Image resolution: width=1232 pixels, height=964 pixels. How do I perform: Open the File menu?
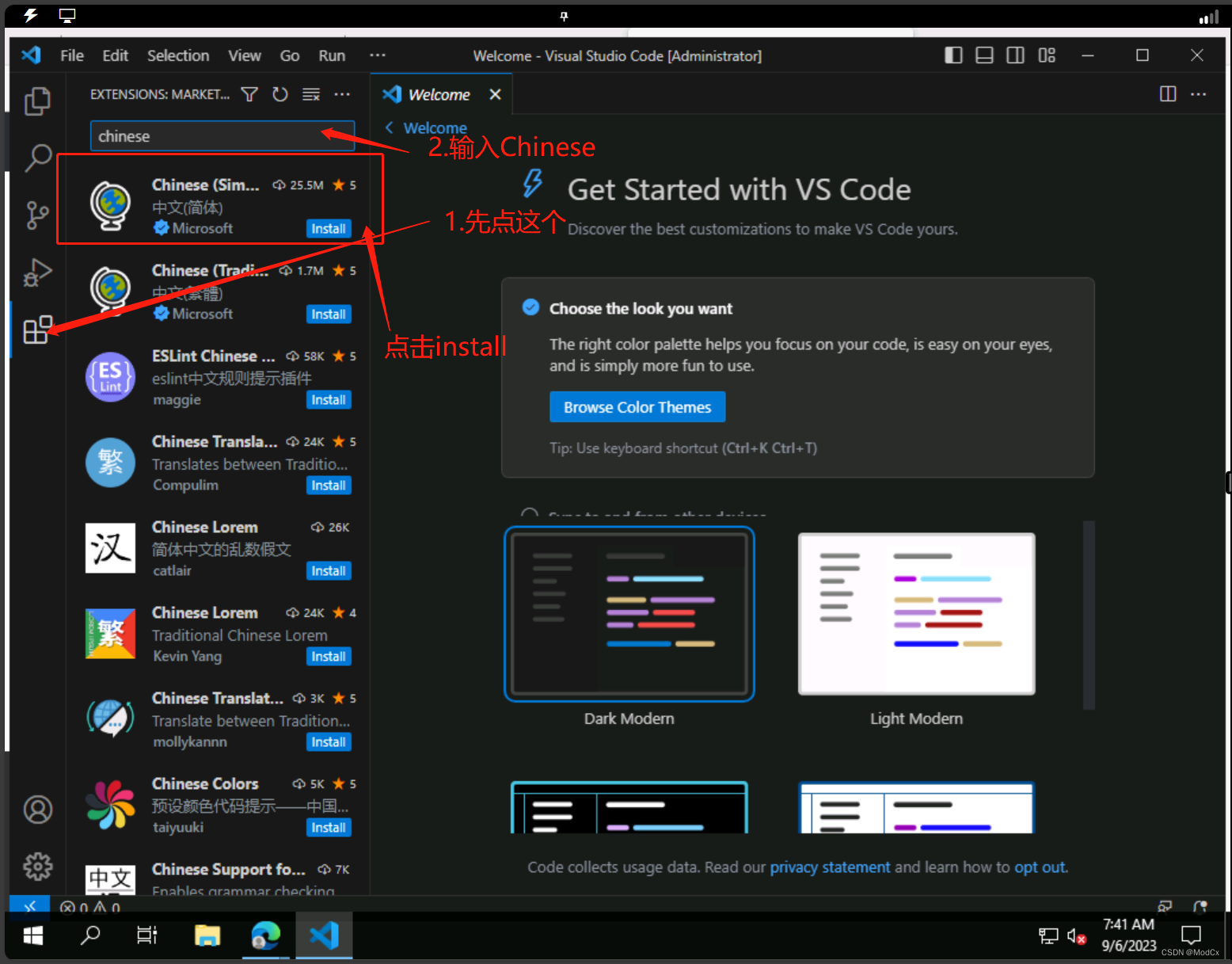pyautogui.click(x=72, y=55)
